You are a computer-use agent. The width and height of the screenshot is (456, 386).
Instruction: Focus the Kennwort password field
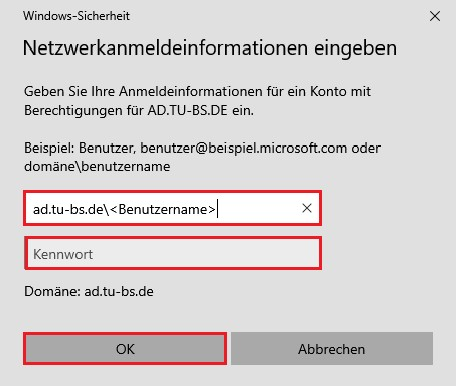[x=173, y=254]
